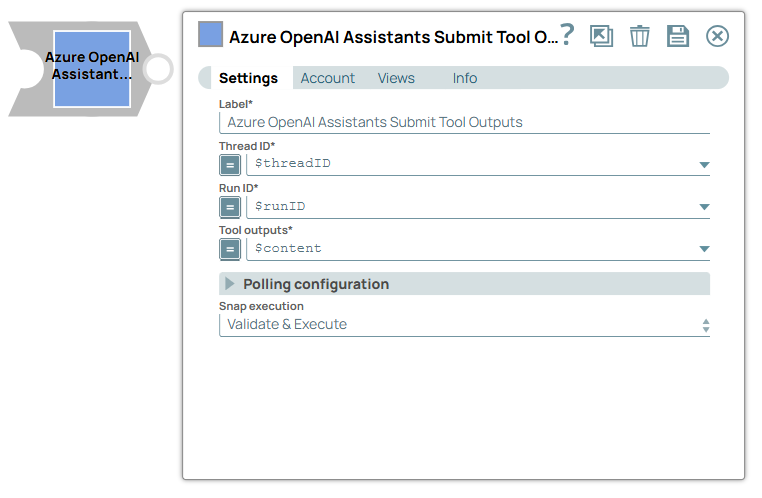
Task: Open the Snap execution dropdown
Action: [464, 325]
